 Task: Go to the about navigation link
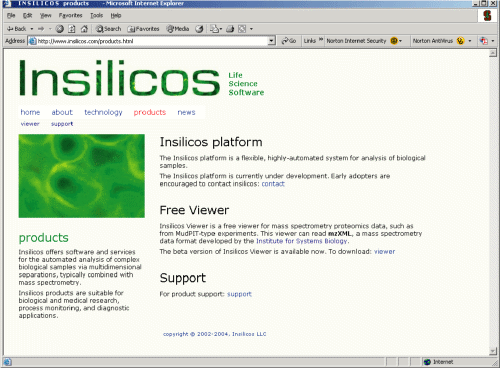(x=62, y=112)
